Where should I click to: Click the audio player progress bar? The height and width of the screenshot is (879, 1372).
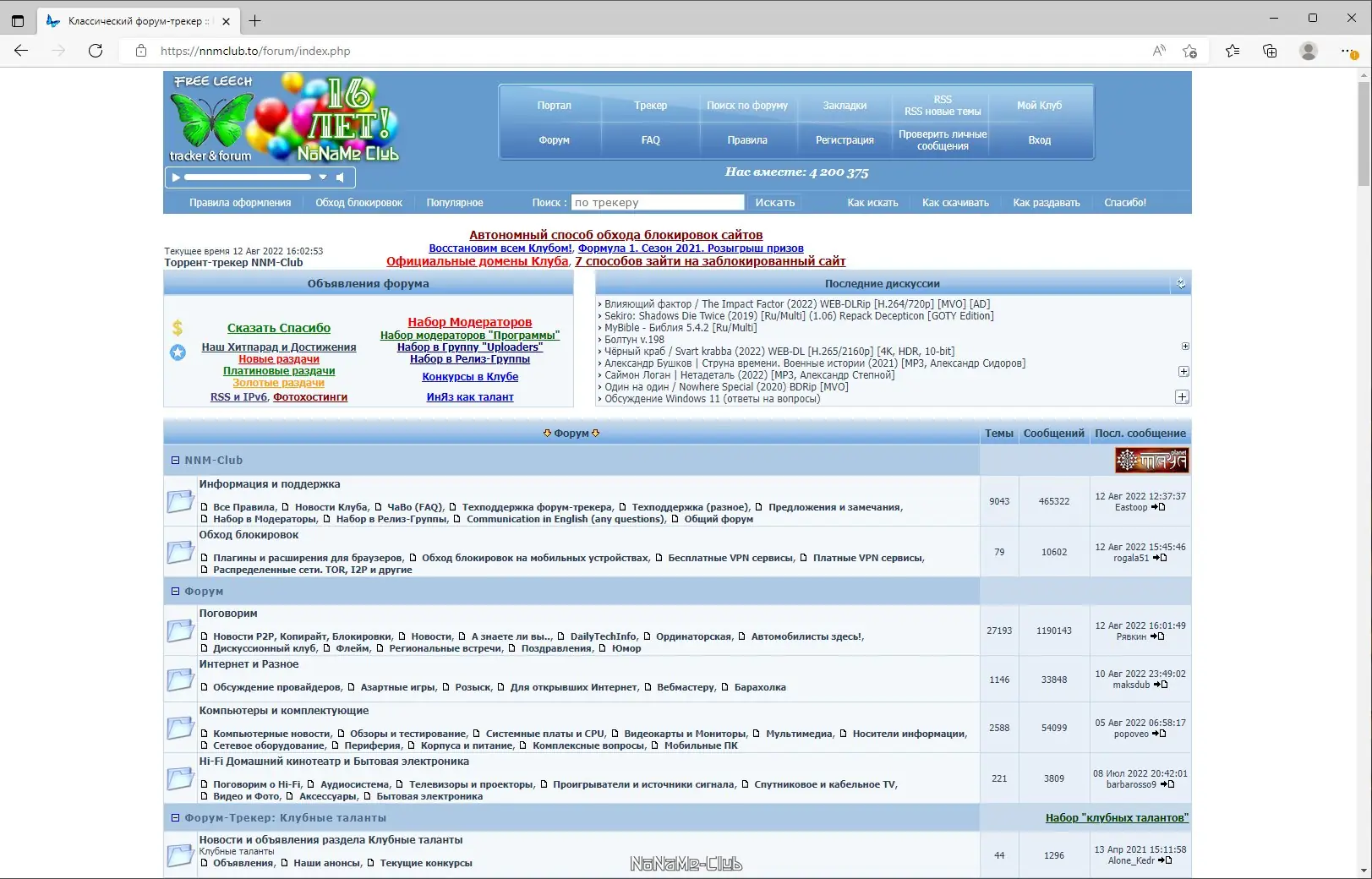coord(248,177)
